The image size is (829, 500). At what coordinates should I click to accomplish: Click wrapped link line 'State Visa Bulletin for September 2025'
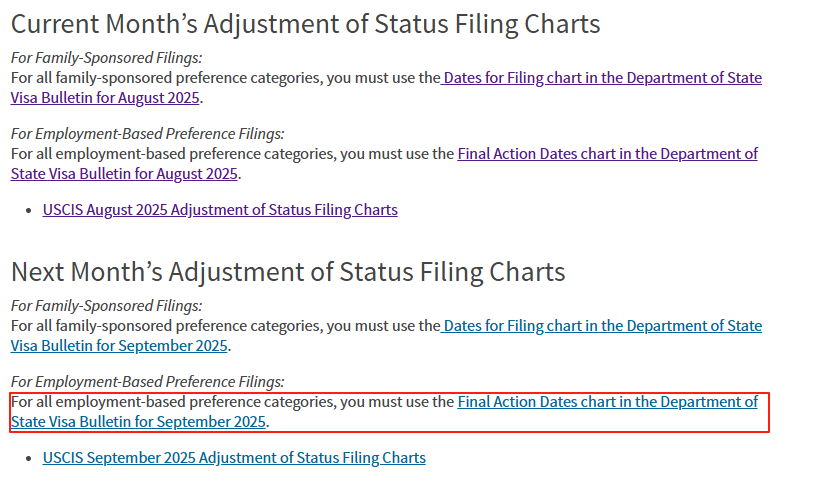click(x=139, y=422)
